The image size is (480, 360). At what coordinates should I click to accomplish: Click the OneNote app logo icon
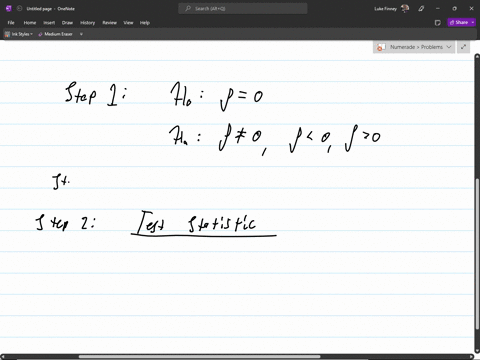(9, 9)
